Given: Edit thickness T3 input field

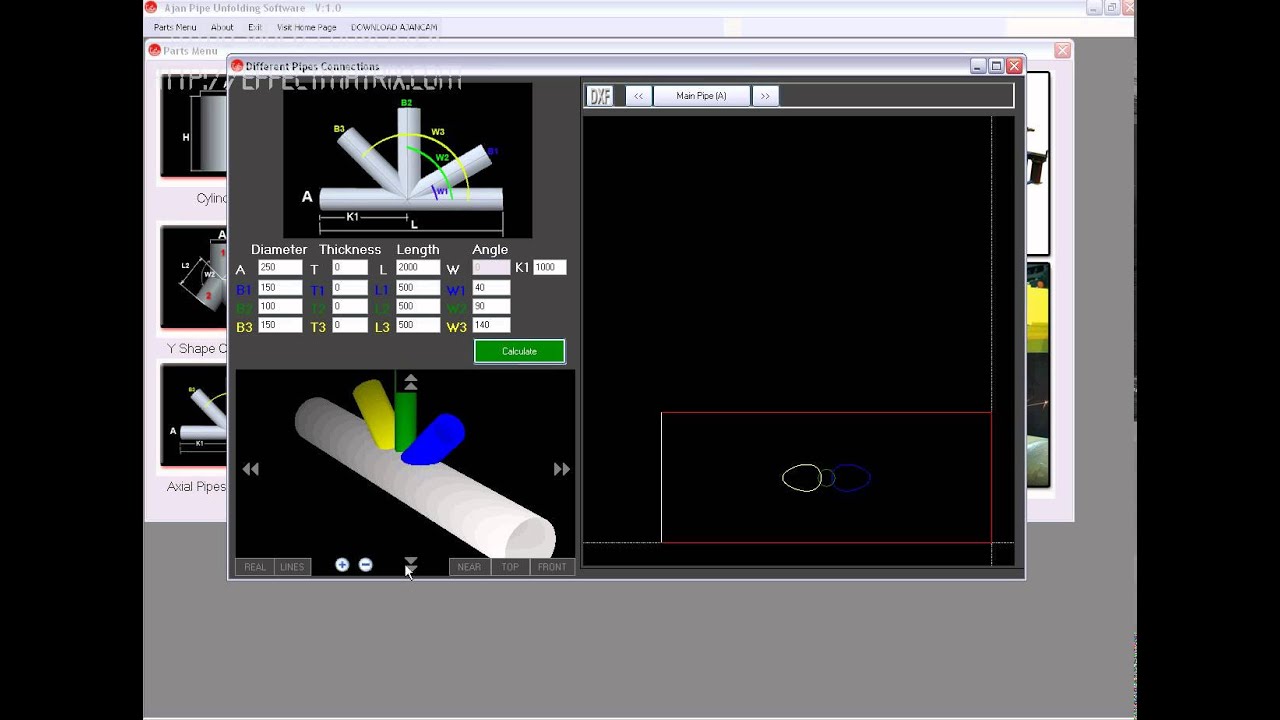Looking at the screenshot, I should (350, 325).
